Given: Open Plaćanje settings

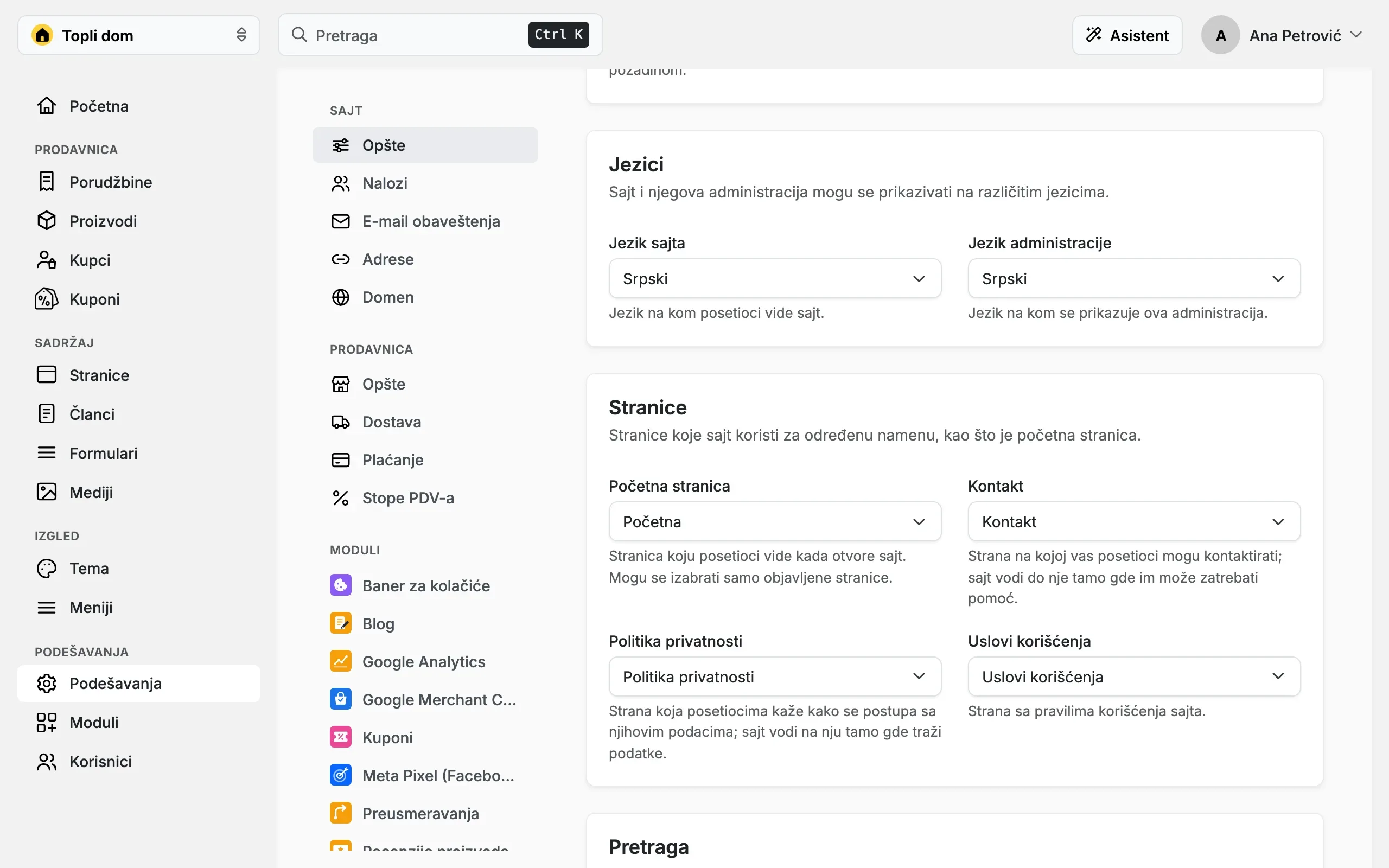Looking at the screenshot, I should 425,460.
